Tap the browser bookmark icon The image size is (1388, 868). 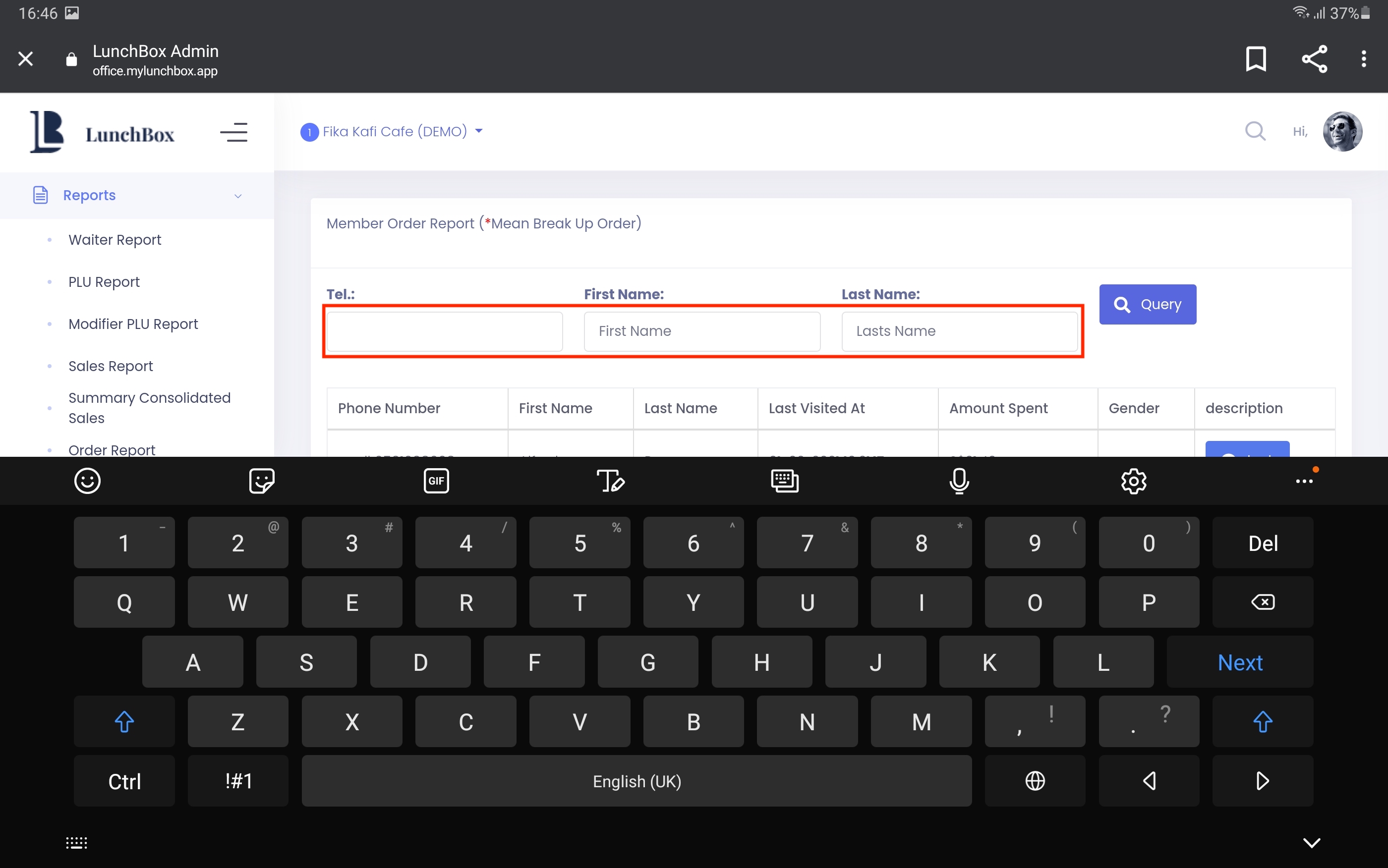pyautogui.click(x=1255, y=58)
